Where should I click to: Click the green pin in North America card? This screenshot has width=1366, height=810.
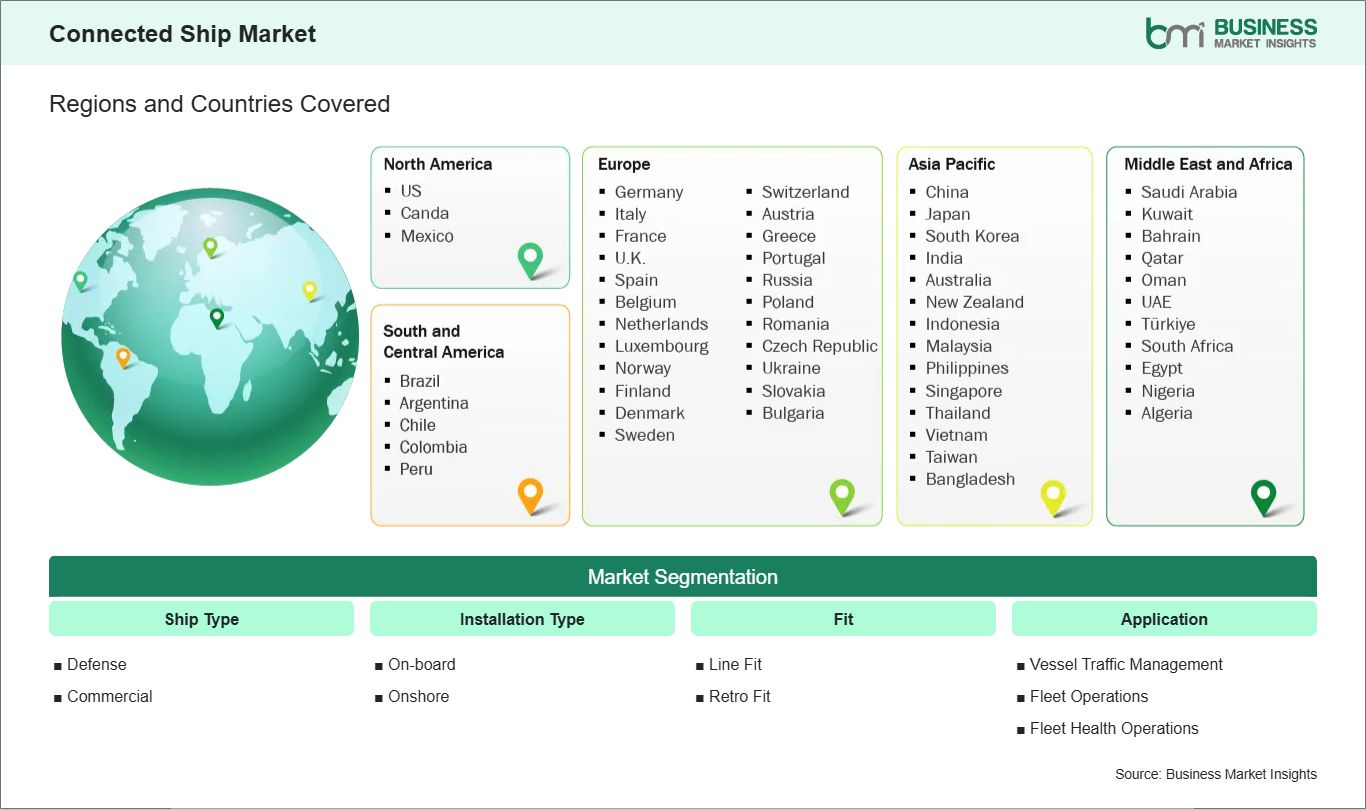point(530,259)
